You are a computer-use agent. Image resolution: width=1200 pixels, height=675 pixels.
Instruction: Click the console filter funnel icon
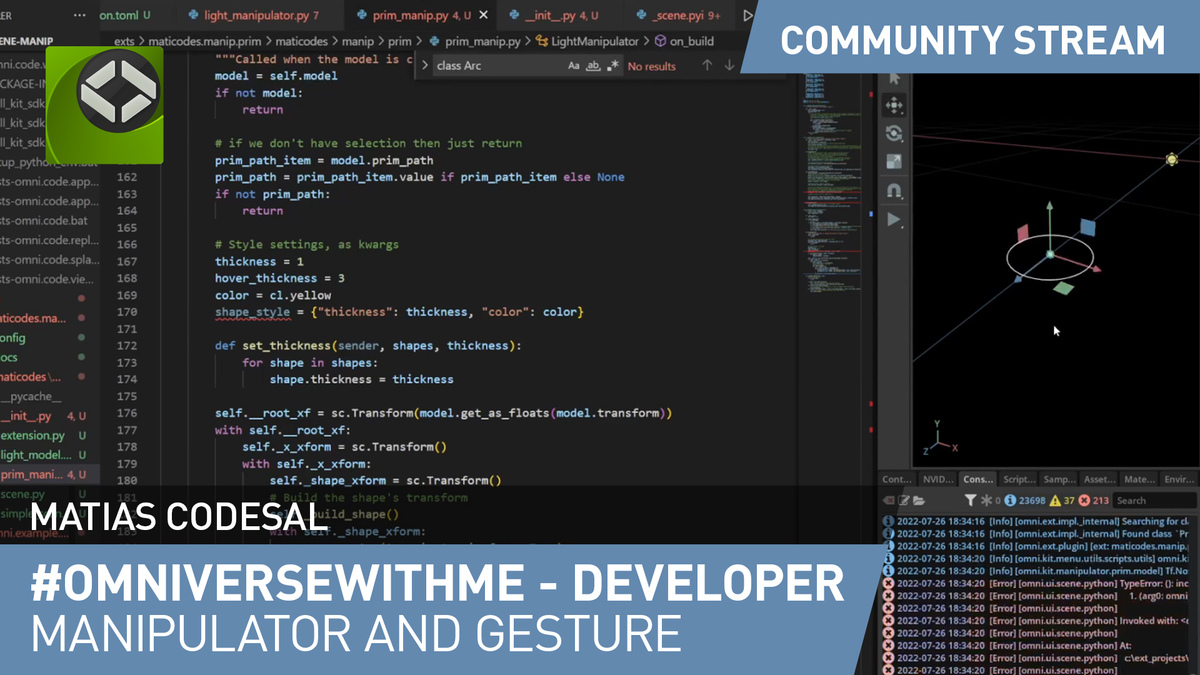pyautogui.click(x=970, y=500)
